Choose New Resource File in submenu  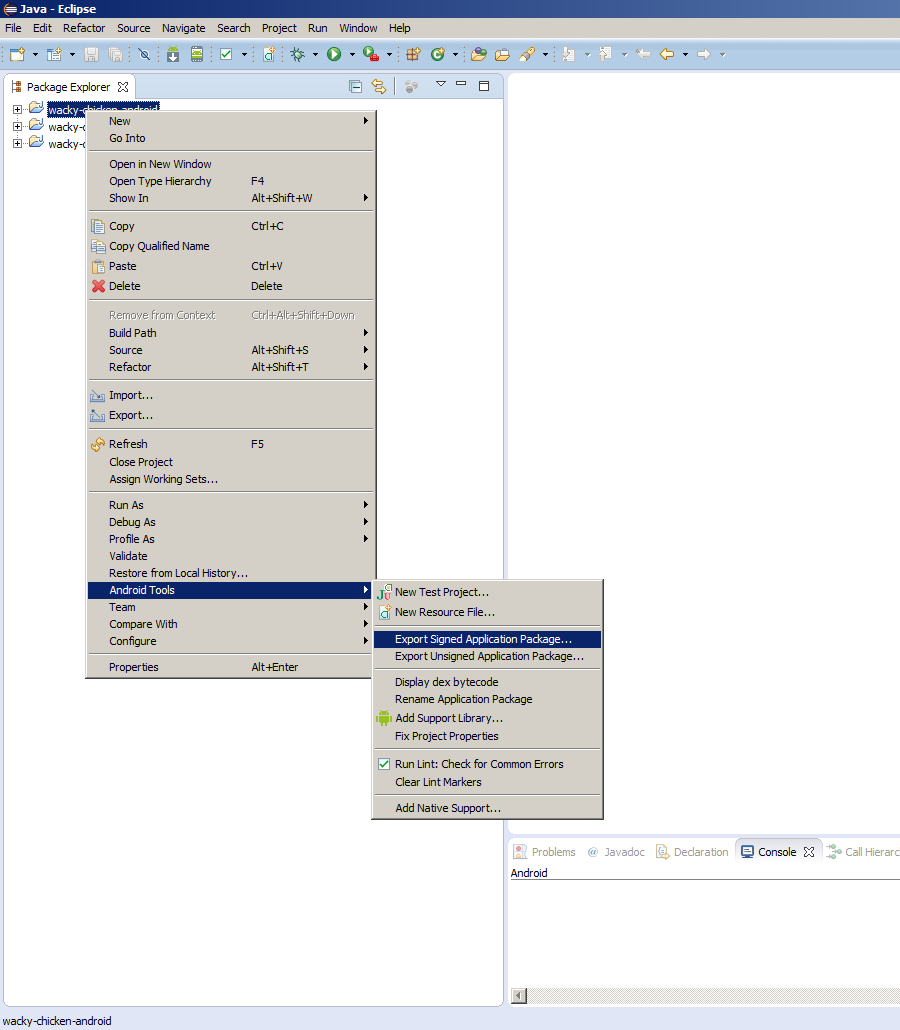[x=487, y=612]
